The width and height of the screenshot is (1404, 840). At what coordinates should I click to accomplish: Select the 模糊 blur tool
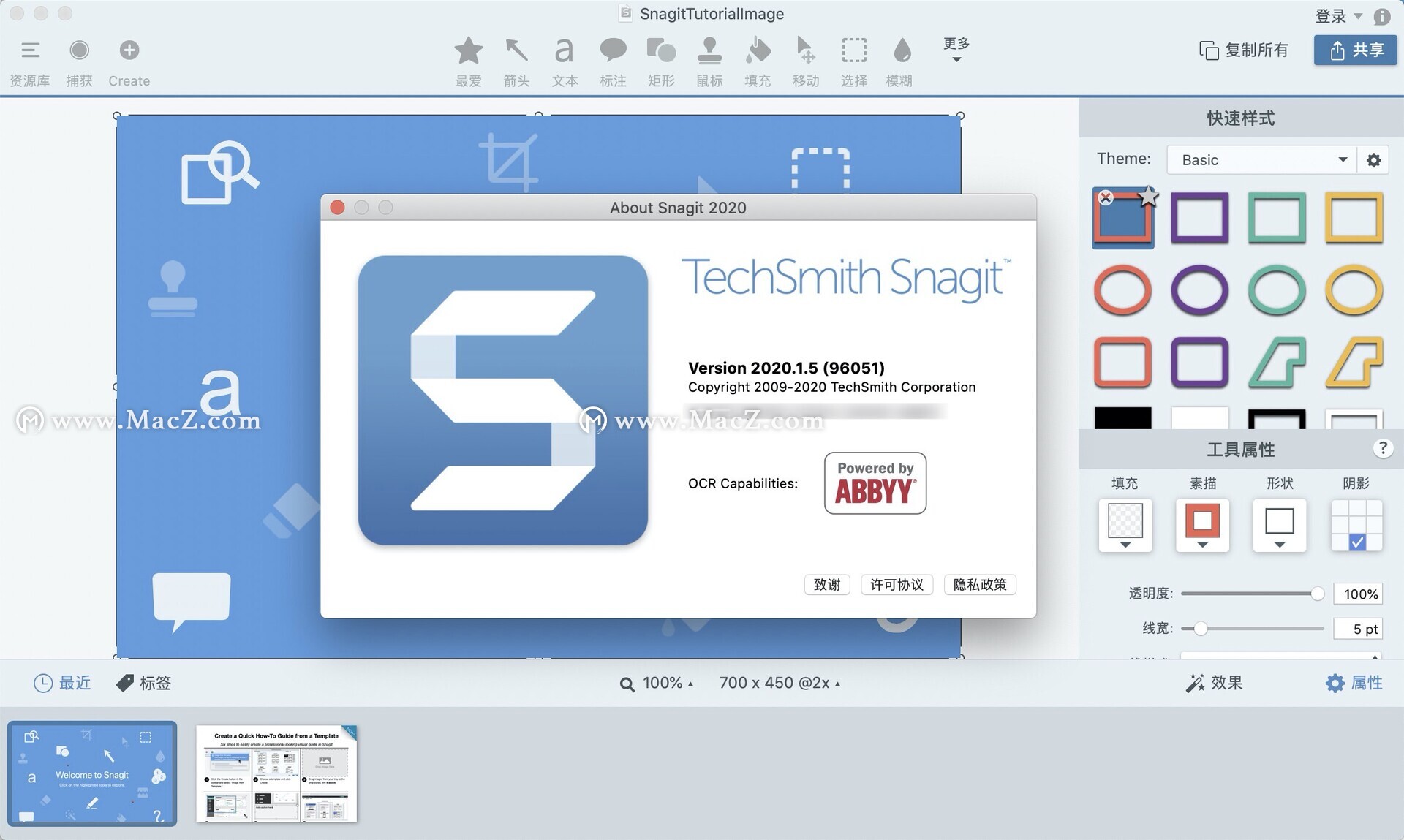coord(899,63)
